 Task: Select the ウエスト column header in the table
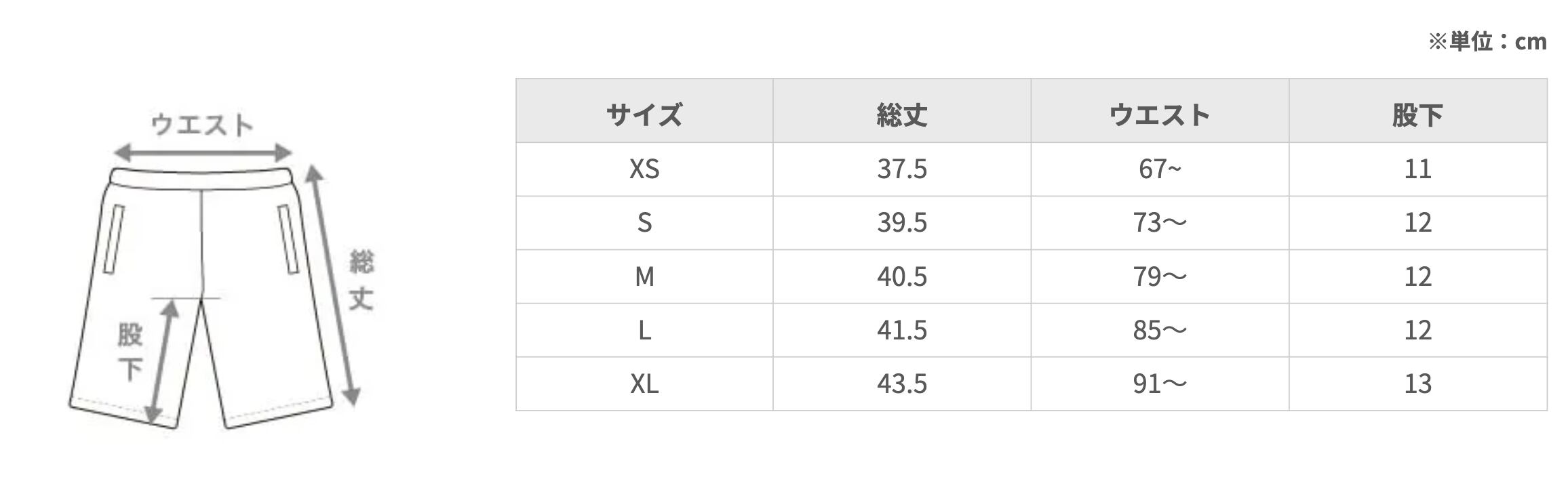point(1160,114)
